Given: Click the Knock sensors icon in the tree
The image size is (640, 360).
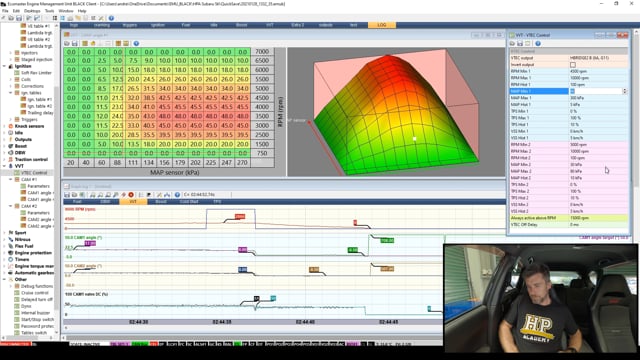Looking at the screenshot, I should 11,126.
